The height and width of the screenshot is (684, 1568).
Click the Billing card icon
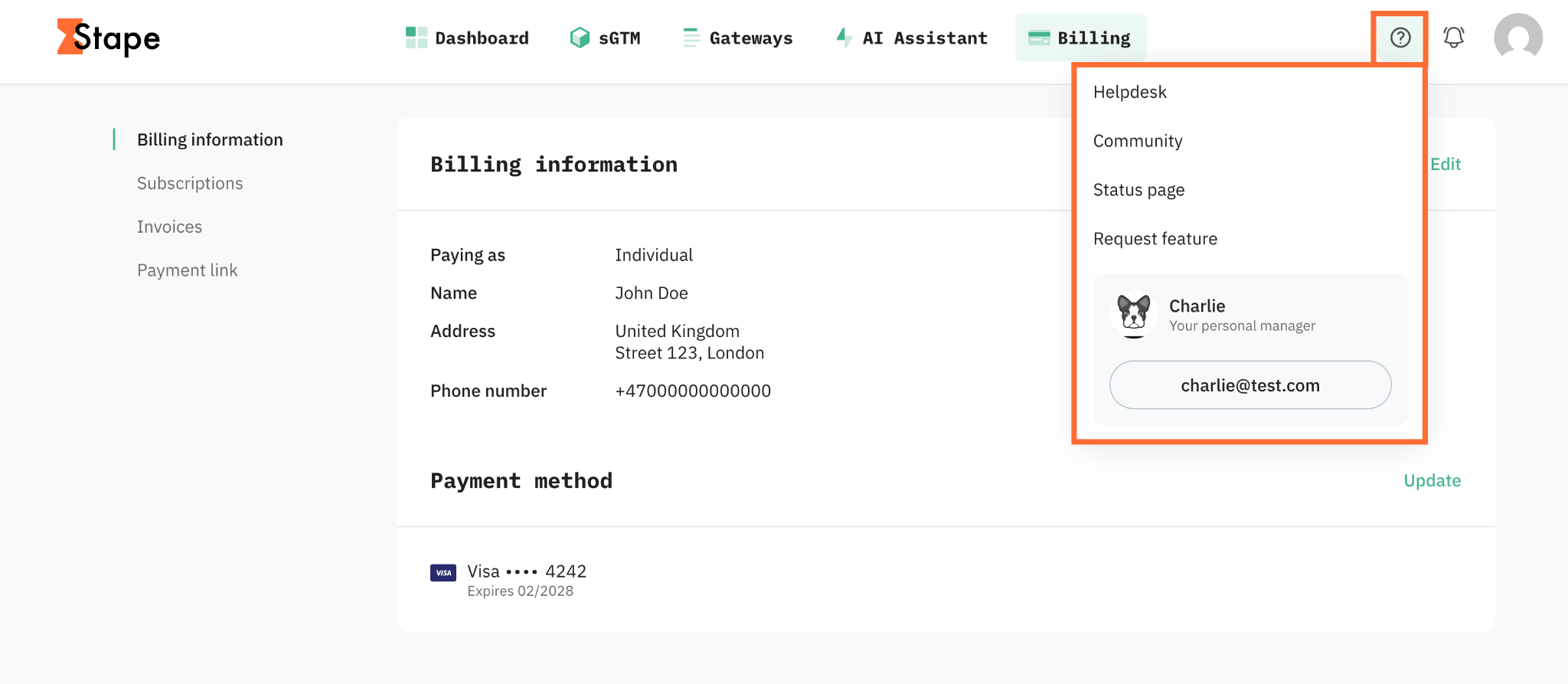click(x=1039, y=38)
